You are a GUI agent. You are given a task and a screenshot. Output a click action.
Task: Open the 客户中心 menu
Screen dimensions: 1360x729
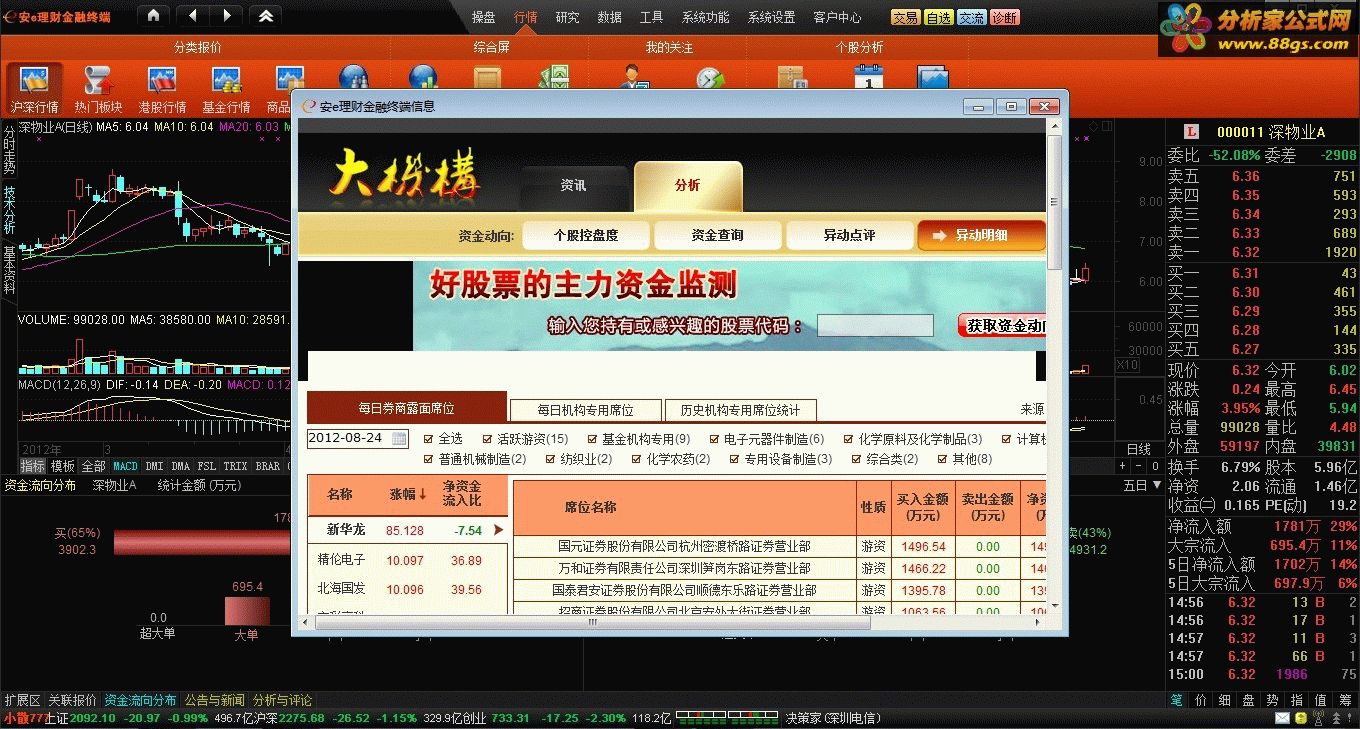pos(837,17)
